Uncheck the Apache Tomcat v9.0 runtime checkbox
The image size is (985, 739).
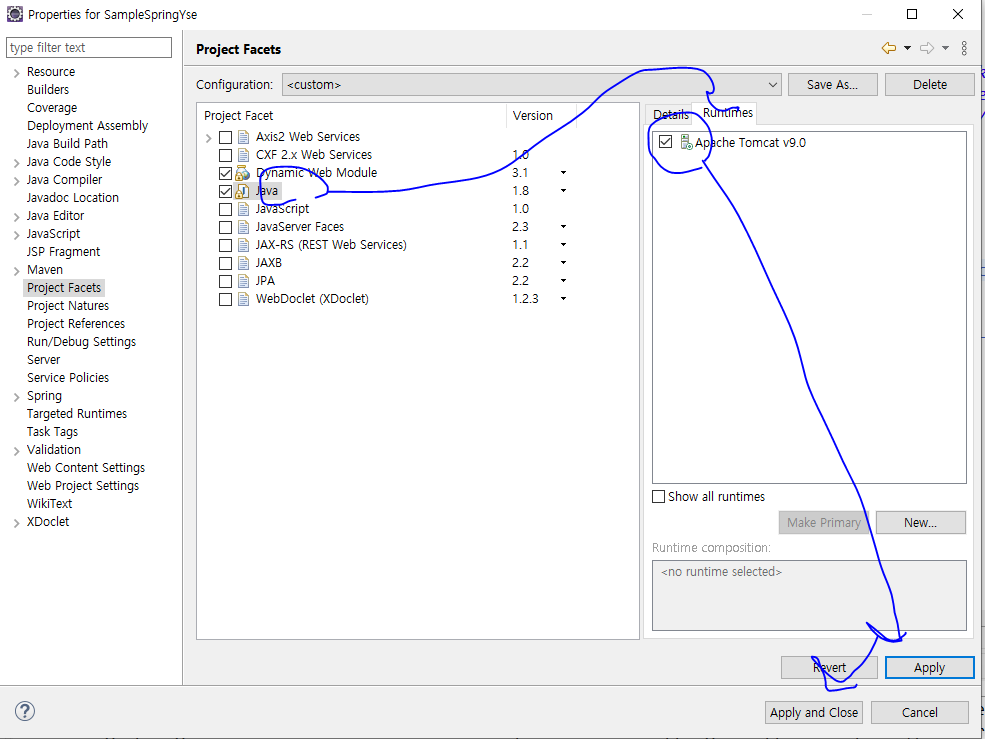pyautogui.click(x=665, y=142)
